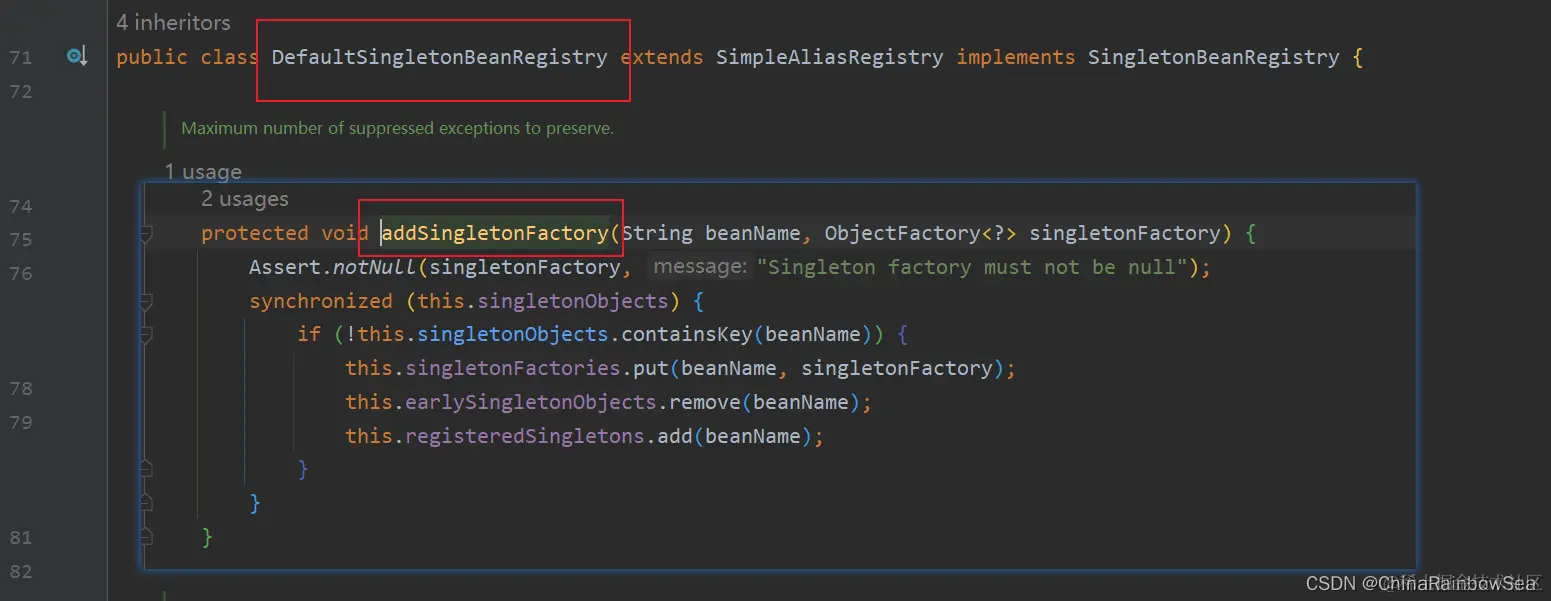The width and height of the screenshot is (1551, 601).
Task: Click the String parameter type on line 75
Action: (x=657, y=233)
